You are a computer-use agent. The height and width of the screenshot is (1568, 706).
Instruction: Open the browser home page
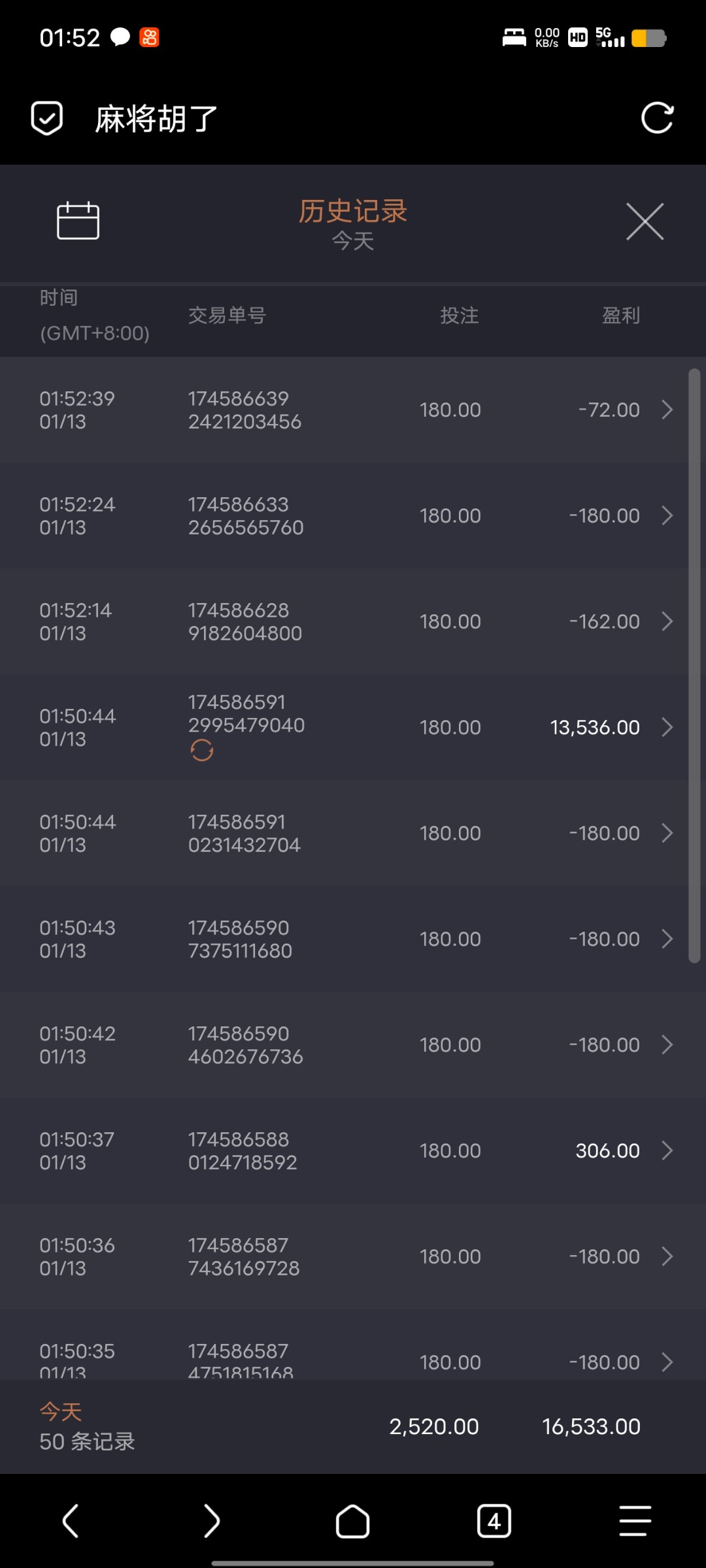click(x=352, y=1521)
